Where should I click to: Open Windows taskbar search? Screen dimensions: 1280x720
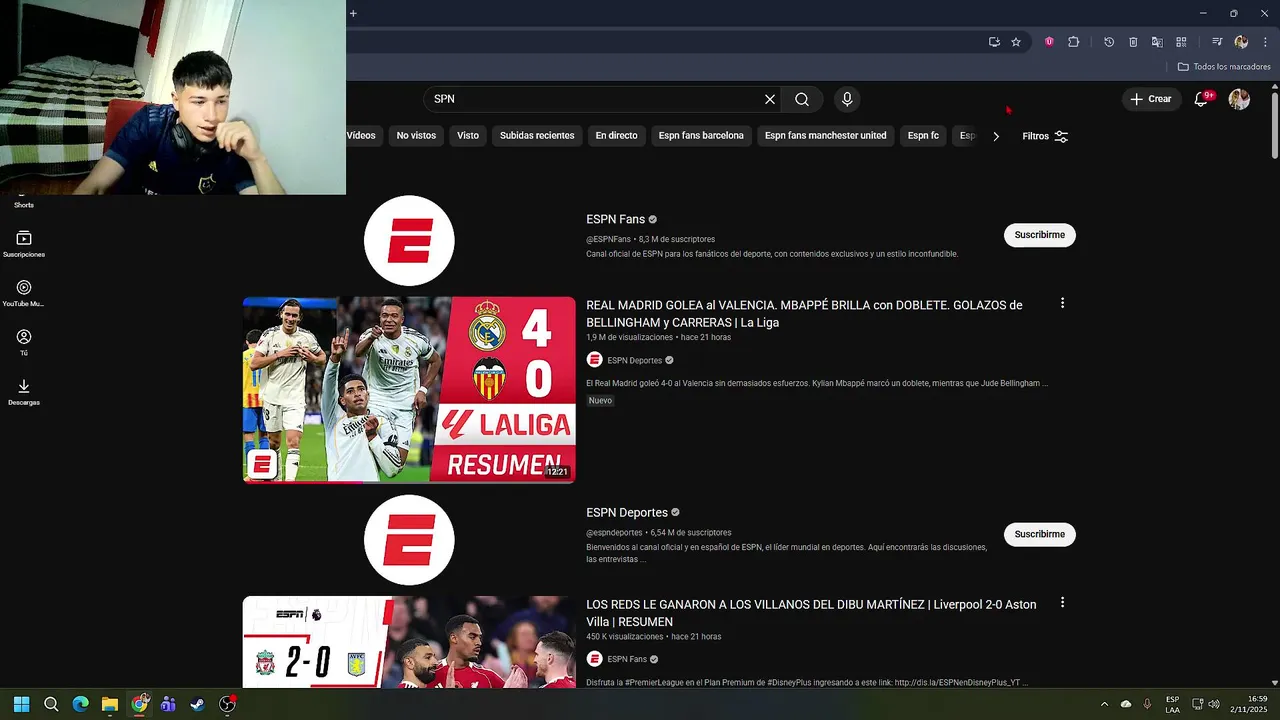tap(51, 704)
